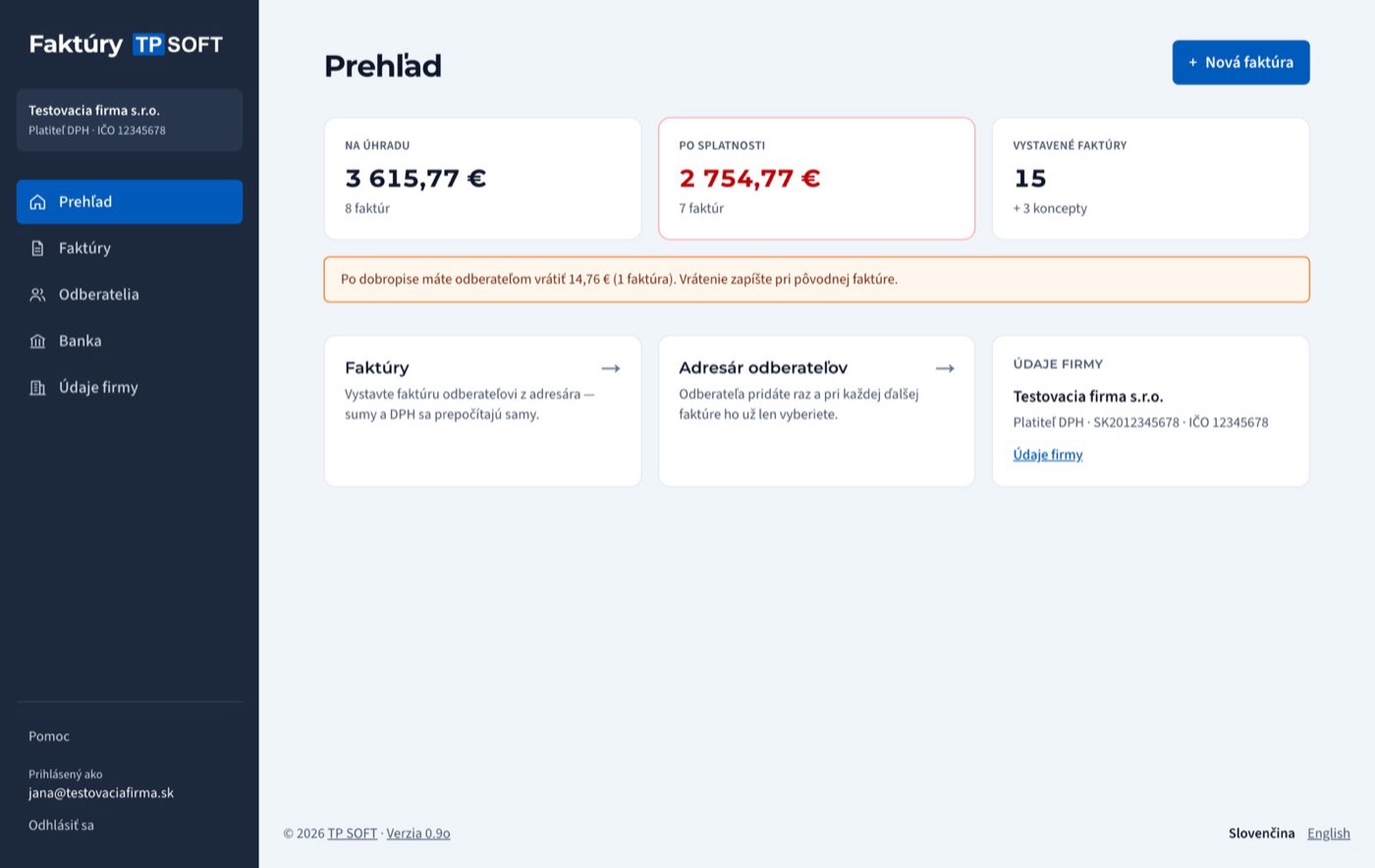Screen dimensions: 1375x868
Task: Click the Odberatelia people icon in sidebar
Action: [x=37, y=295]
